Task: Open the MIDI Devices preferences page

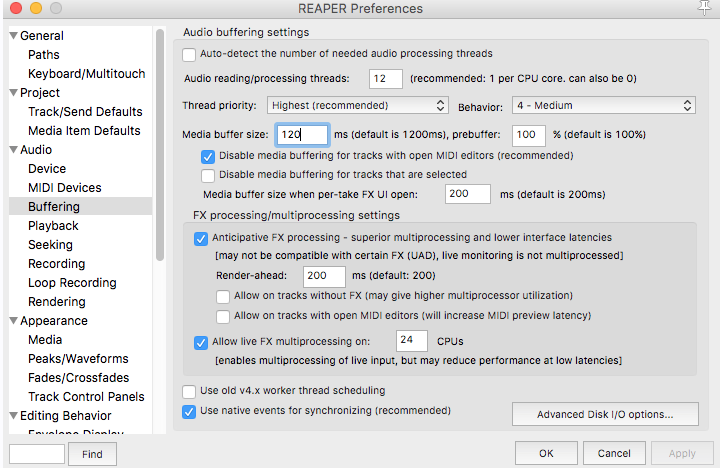Action: (64, 188)
